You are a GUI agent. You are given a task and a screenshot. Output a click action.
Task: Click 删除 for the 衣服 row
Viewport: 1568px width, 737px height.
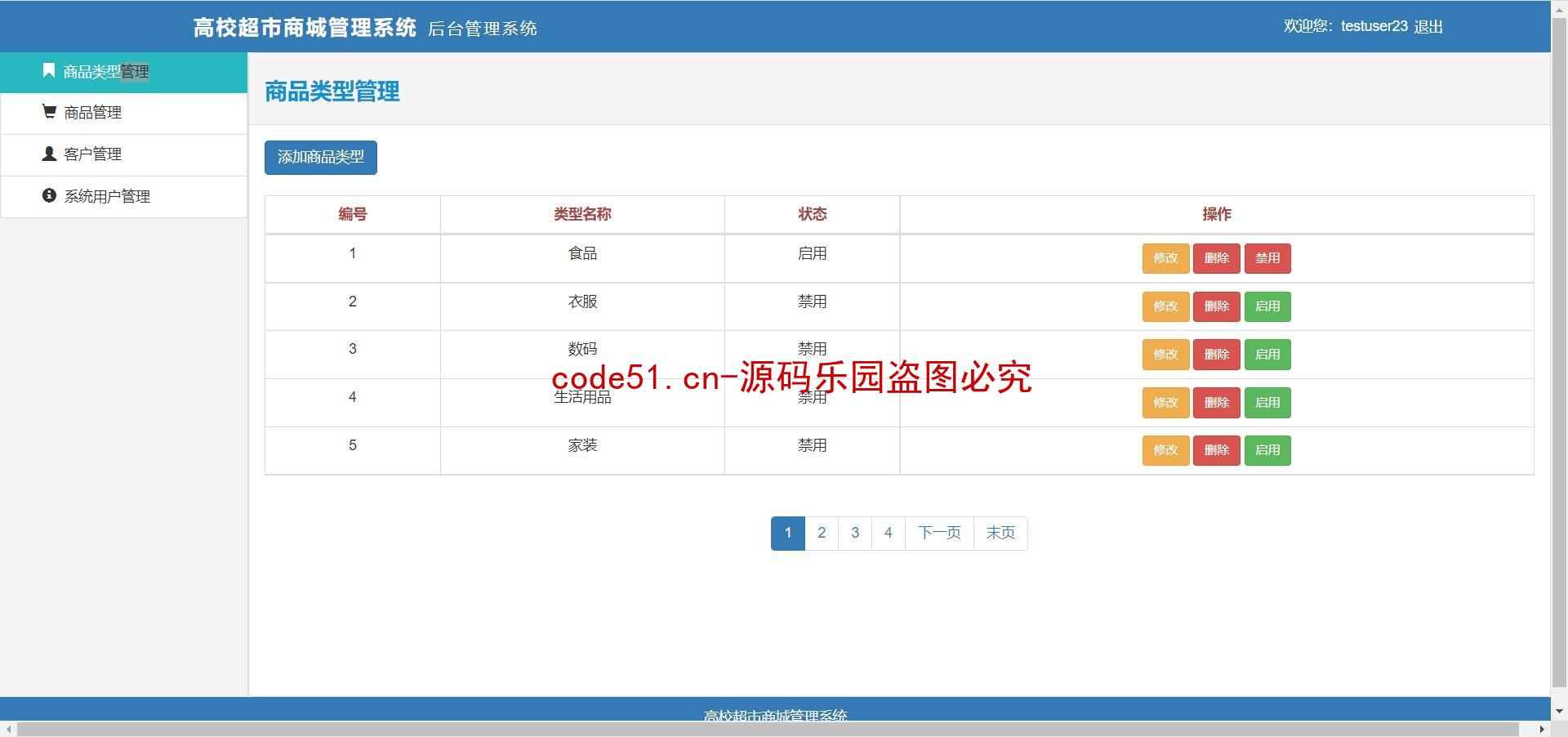pyautogui.click(x=1216, y=306)
